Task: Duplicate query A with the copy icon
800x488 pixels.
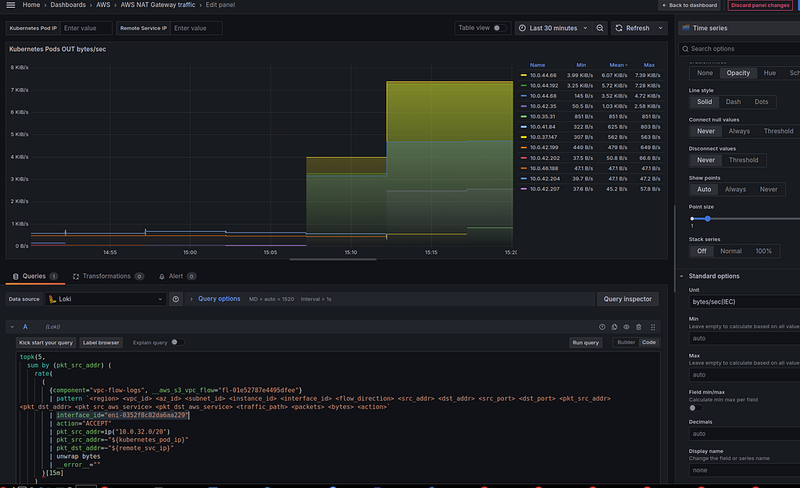Action: pyautogui.click(x=614, y=327)
